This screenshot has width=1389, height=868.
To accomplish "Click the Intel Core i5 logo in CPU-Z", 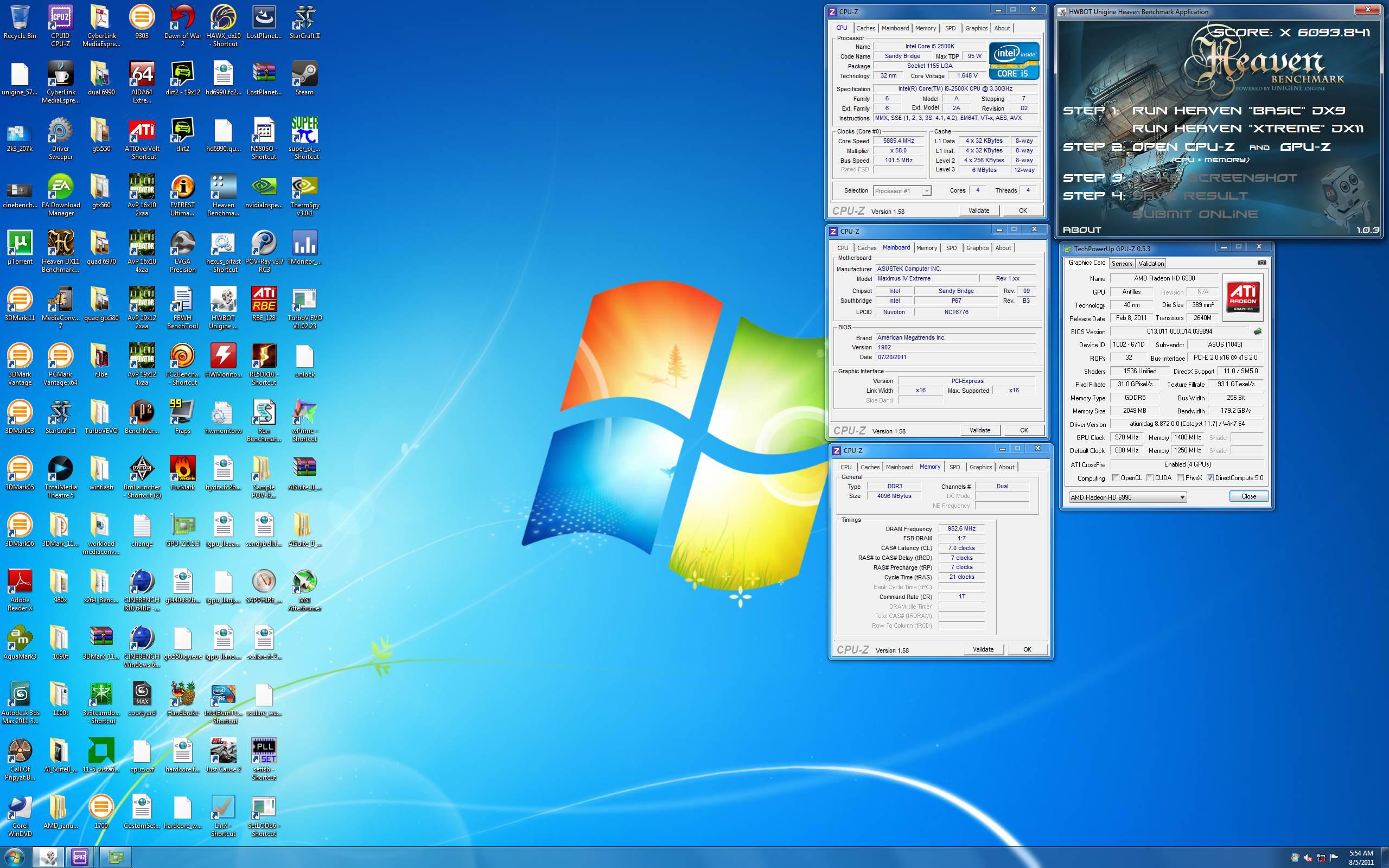I will pos(1014,60).
